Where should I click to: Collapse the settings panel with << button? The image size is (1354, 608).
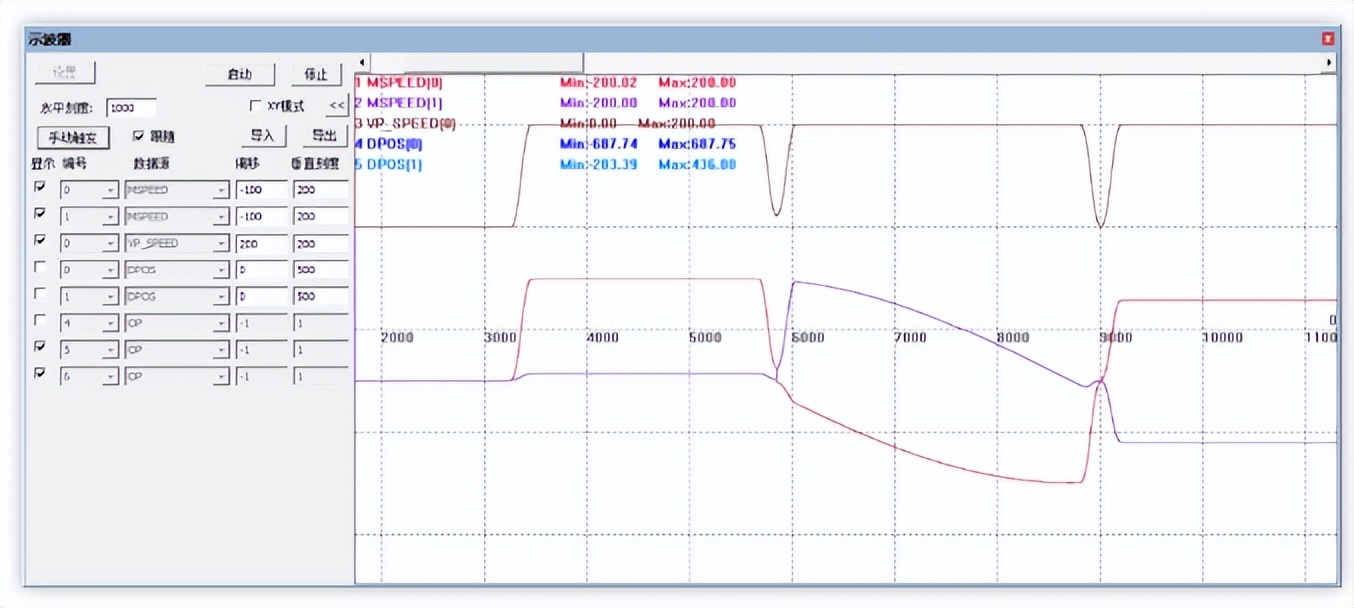(x=336, y=106)
